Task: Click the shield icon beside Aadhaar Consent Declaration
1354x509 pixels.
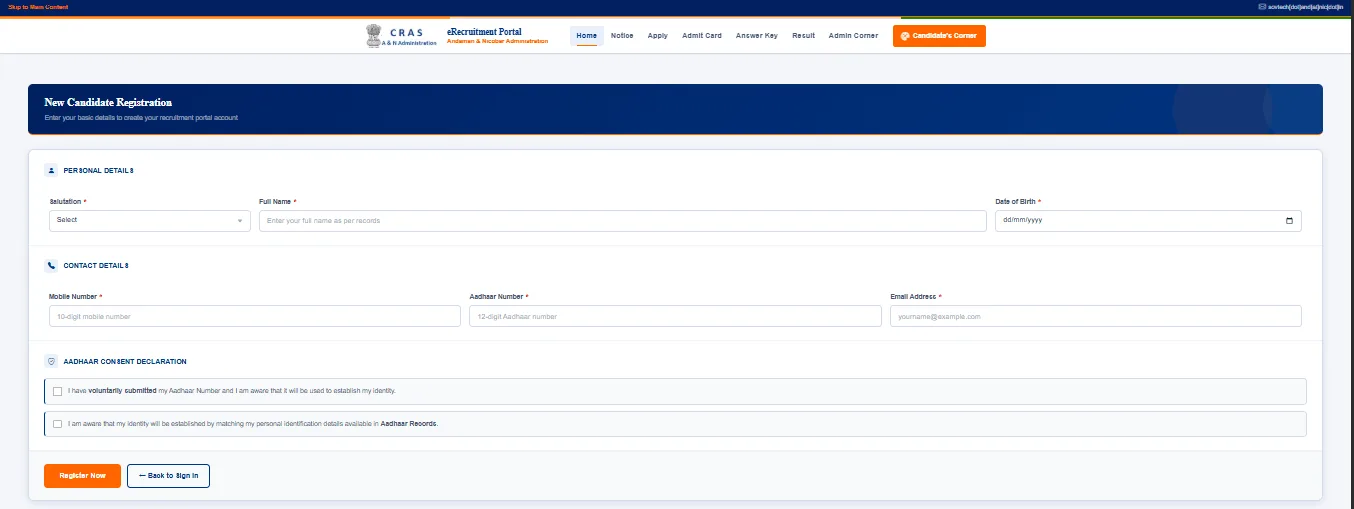Action: coord(51,361)
